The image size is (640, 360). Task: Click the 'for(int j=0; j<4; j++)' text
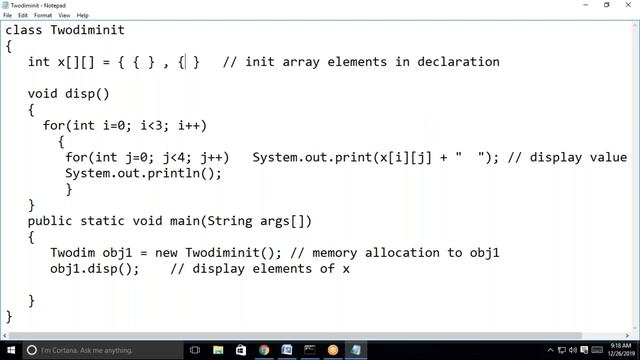147,157
